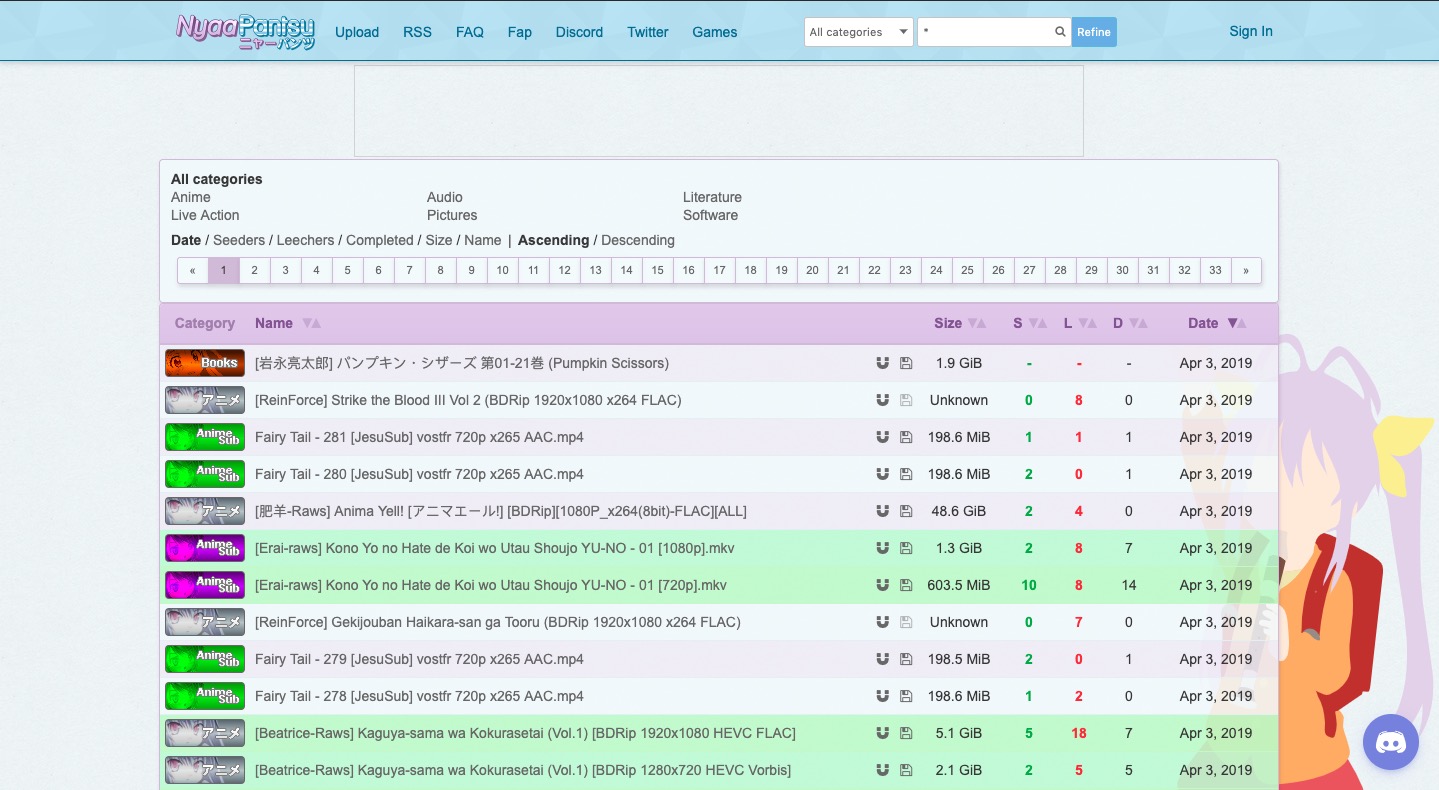Click in the search text field
The width and height of the screenshot is (1439, 790).
985,32
